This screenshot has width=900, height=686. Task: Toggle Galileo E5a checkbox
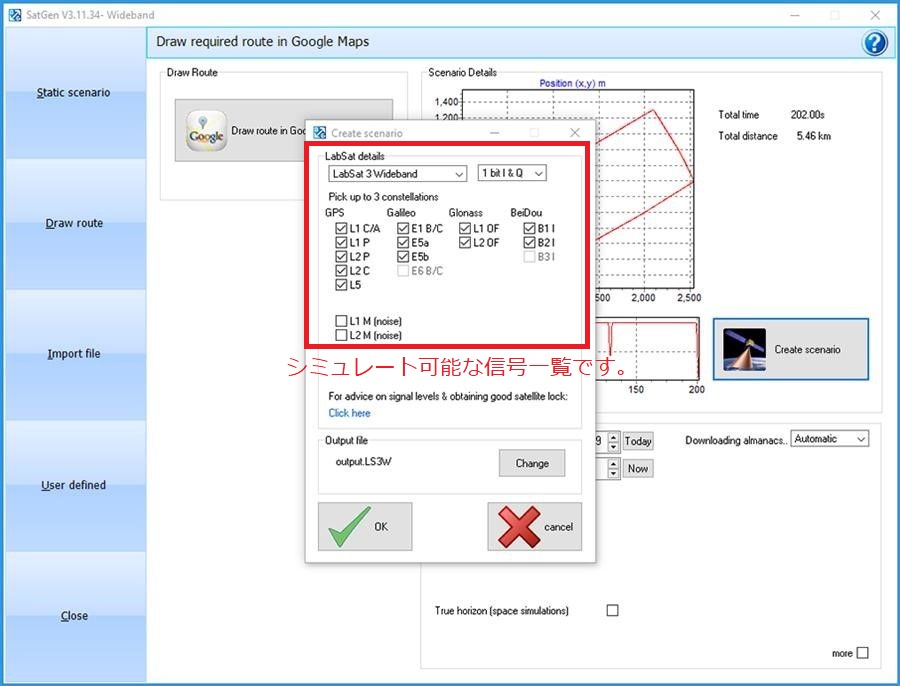(403, 242)
